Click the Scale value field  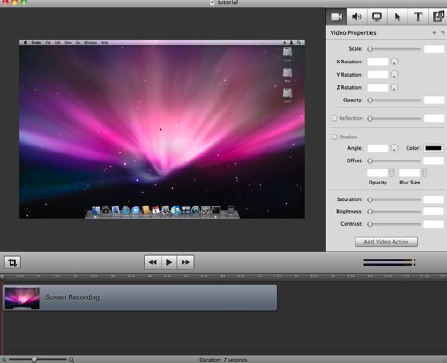tap(434, 49)
